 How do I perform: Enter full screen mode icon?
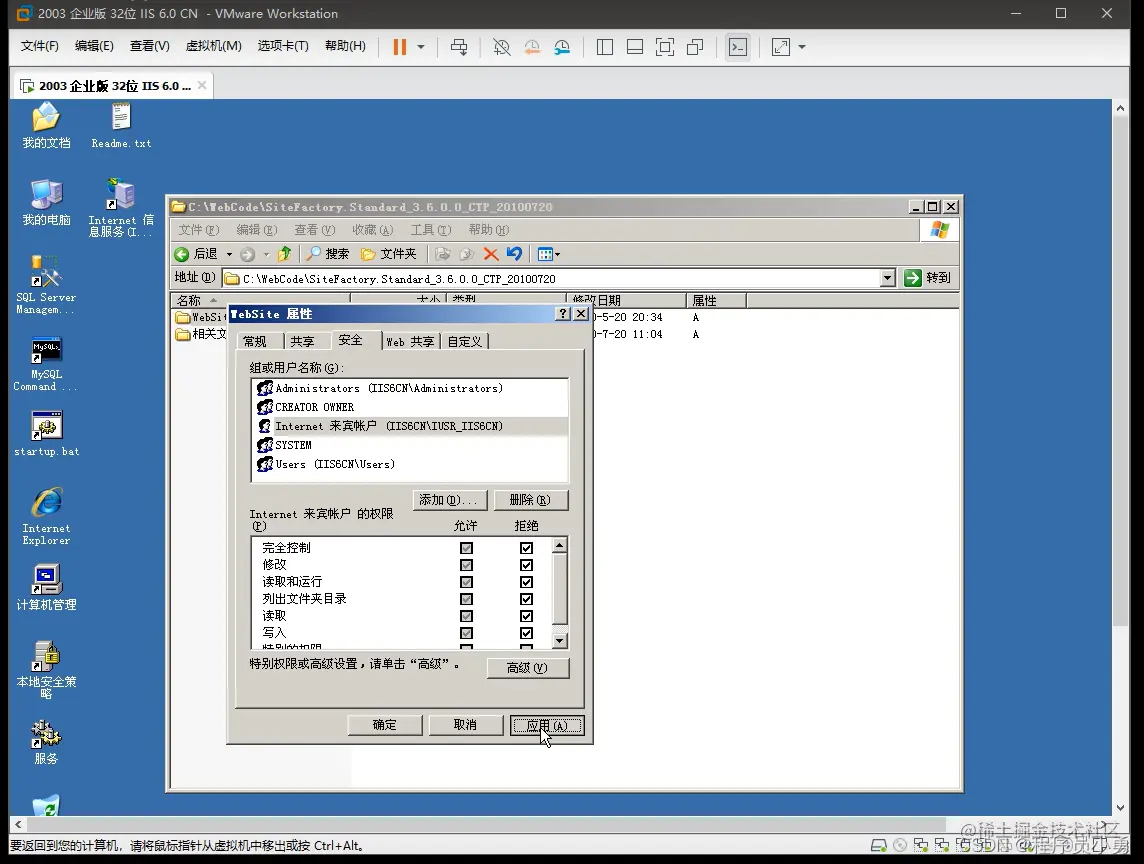pyautogui.click(x=665, y=47)
